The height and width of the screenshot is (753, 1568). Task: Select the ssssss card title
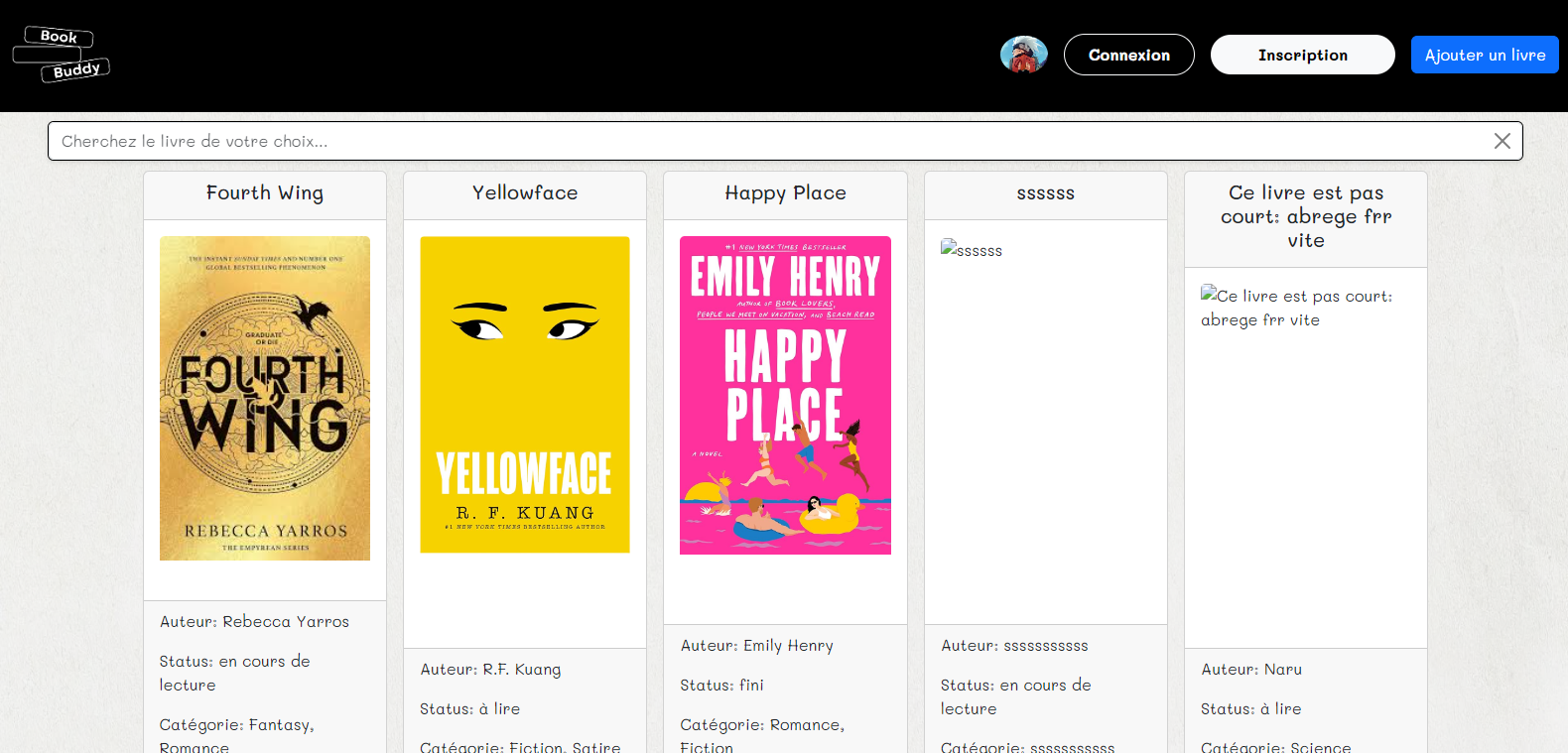[1046, 192]
